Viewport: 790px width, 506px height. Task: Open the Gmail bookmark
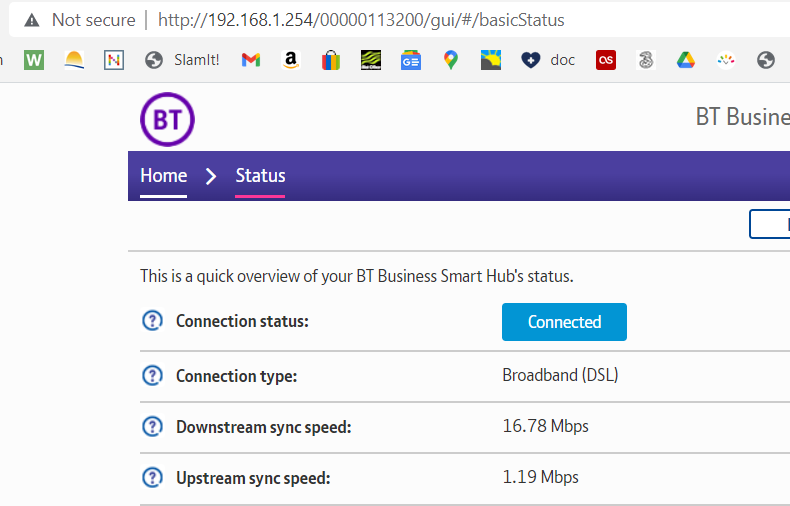(x=251, y=60)
